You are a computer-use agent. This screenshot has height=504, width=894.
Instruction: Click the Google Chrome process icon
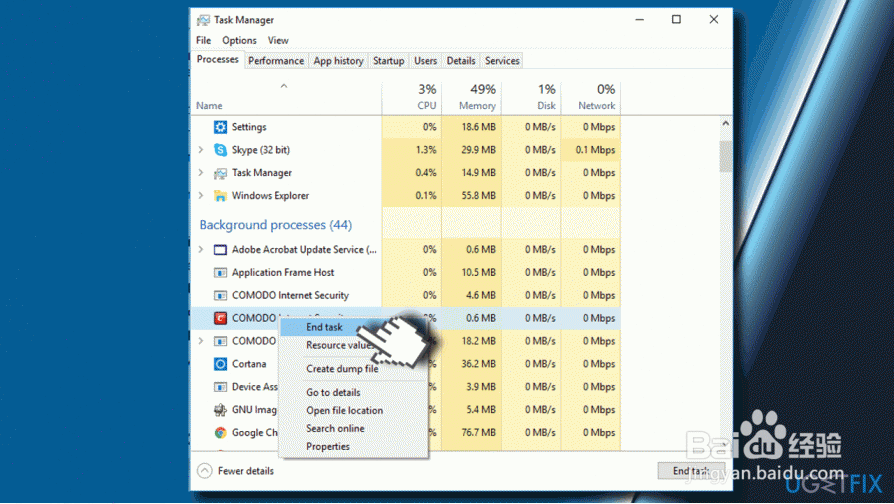(220, 433)
